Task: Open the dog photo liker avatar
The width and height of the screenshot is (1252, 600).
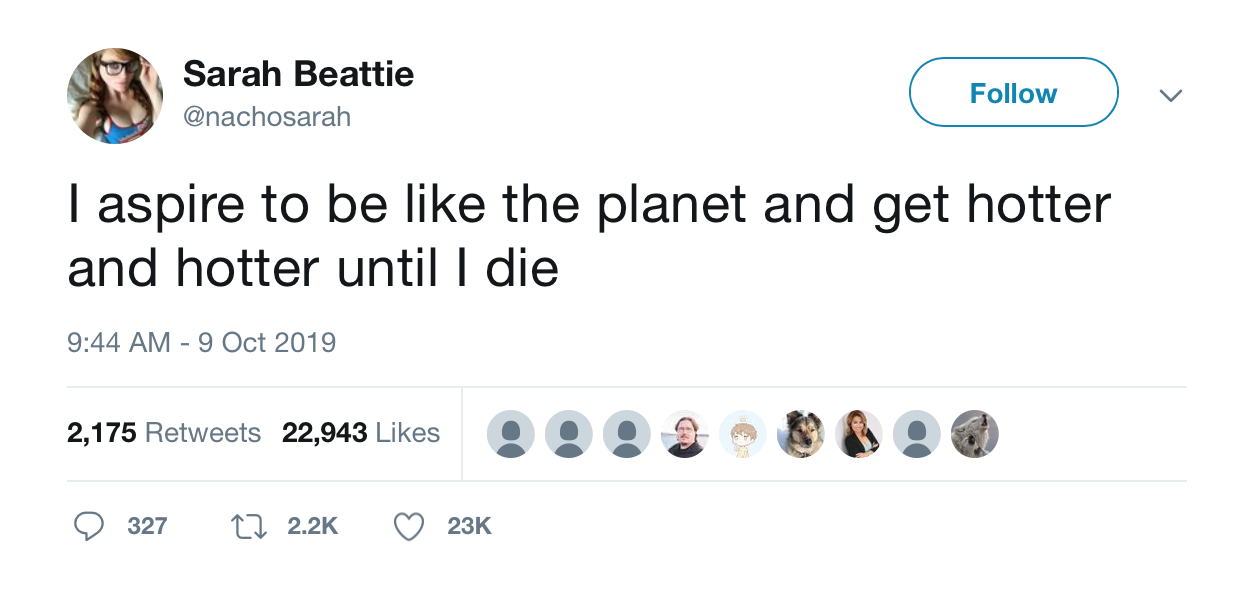Action: [801, 434]
